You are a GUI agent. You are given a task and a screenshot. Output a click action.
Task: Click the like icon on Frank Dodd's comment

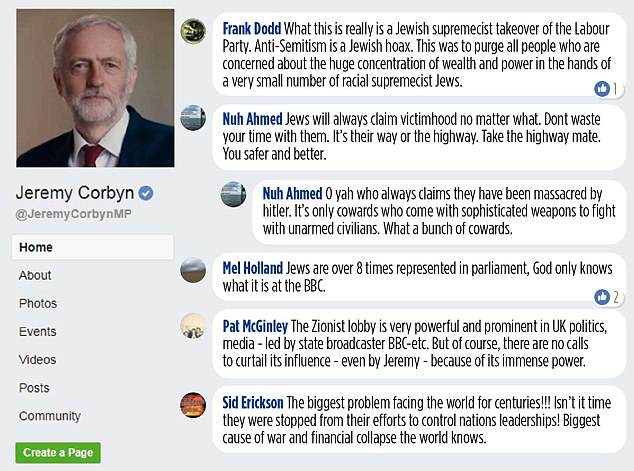602,89
